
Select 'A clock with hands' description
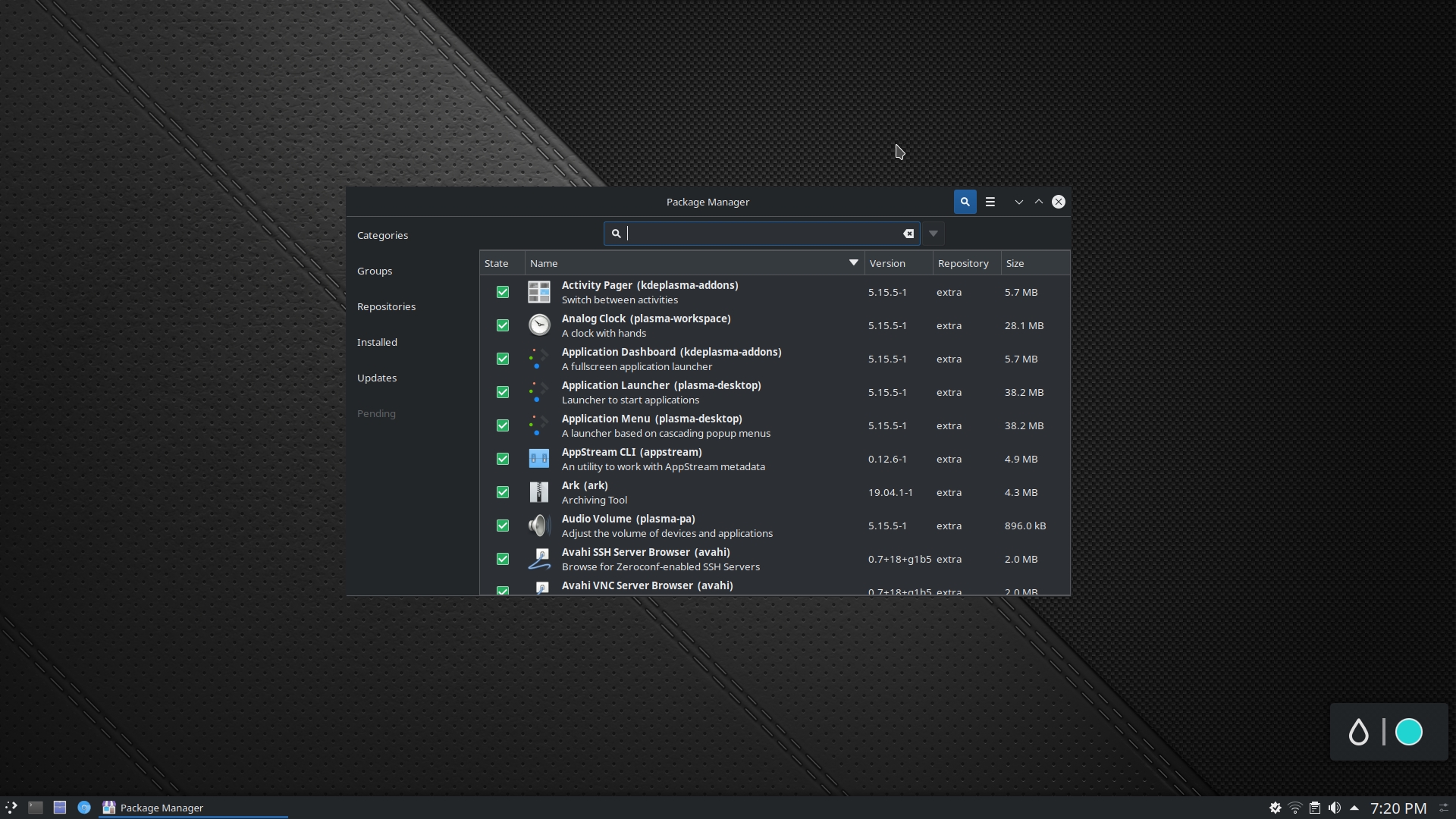pyautogui.click(x=604, y=334)
